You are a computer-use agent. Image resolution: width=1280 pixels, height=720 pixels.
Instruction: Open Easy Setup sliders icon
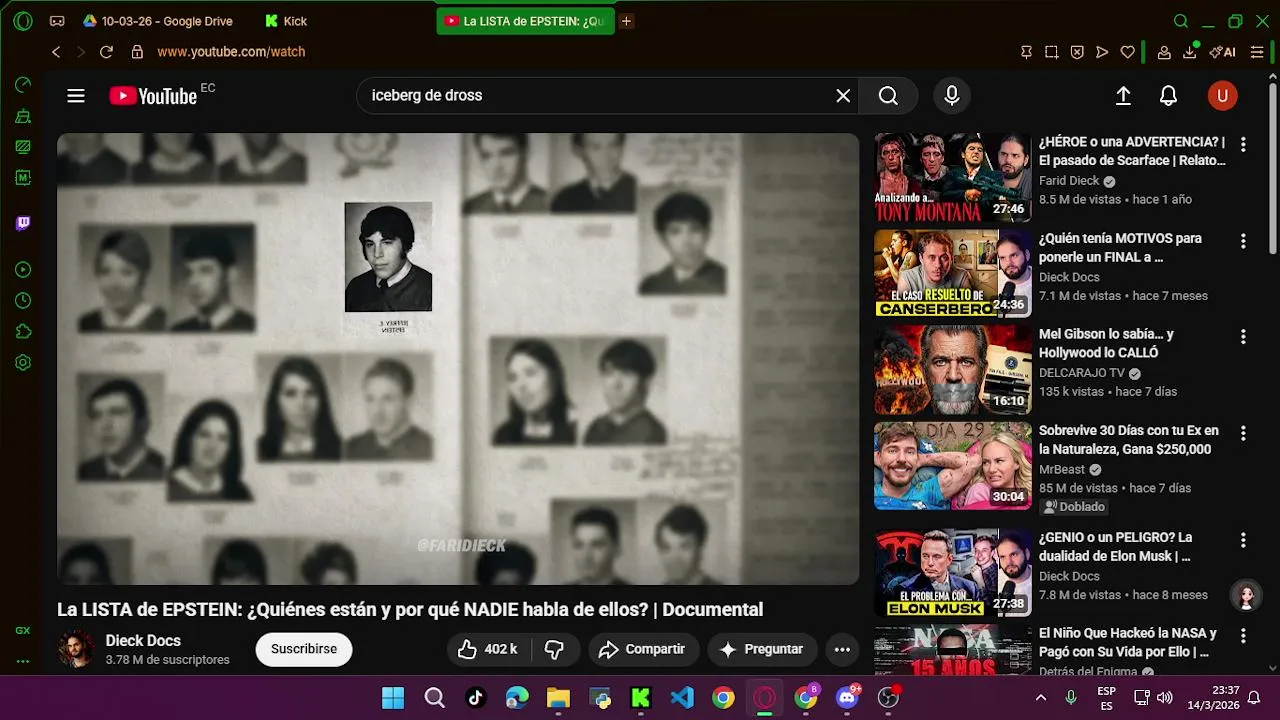click(x=1257, y=52)
